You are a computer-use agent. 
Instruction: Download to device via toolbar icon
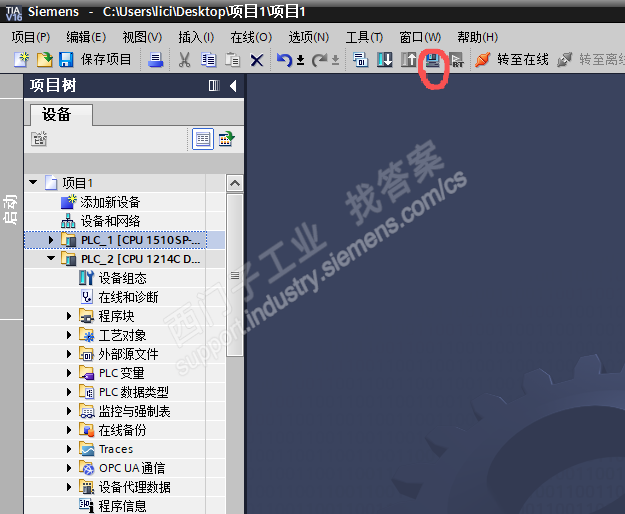tap(385, 60)
